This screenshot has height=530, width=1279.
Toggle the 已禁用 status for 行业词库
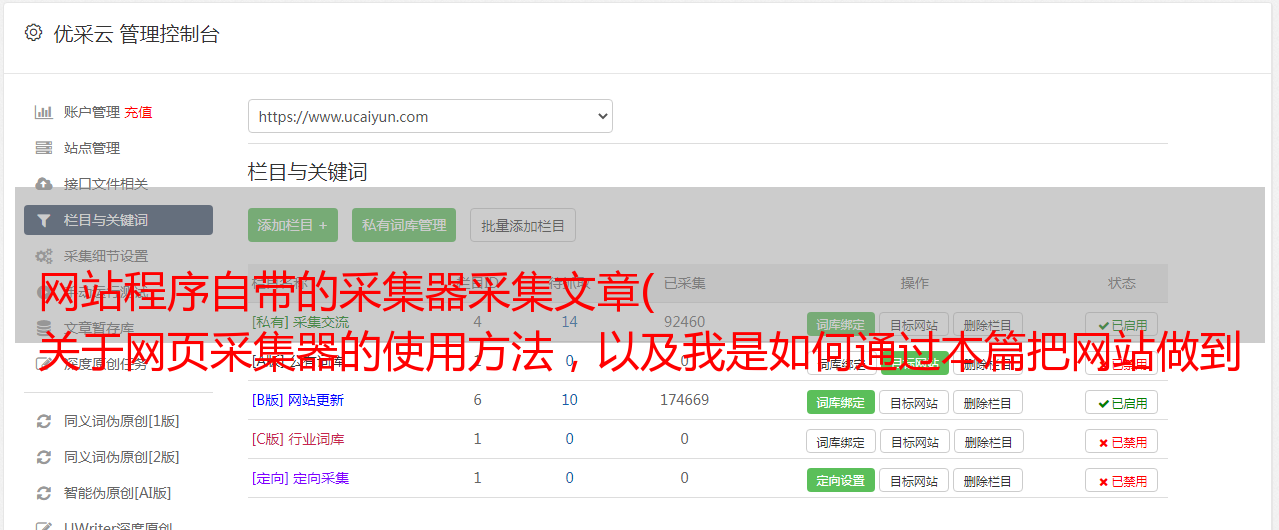(x=1122, y=441)
